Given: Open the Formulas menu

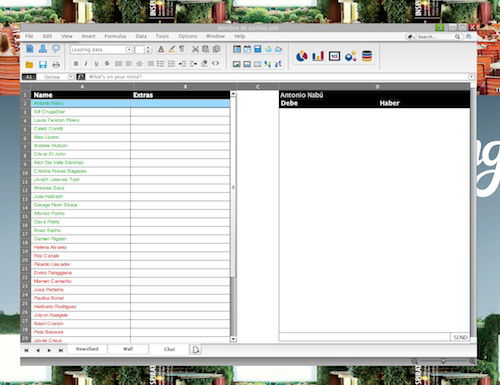Looking at the screenshot, I should 115,36.
